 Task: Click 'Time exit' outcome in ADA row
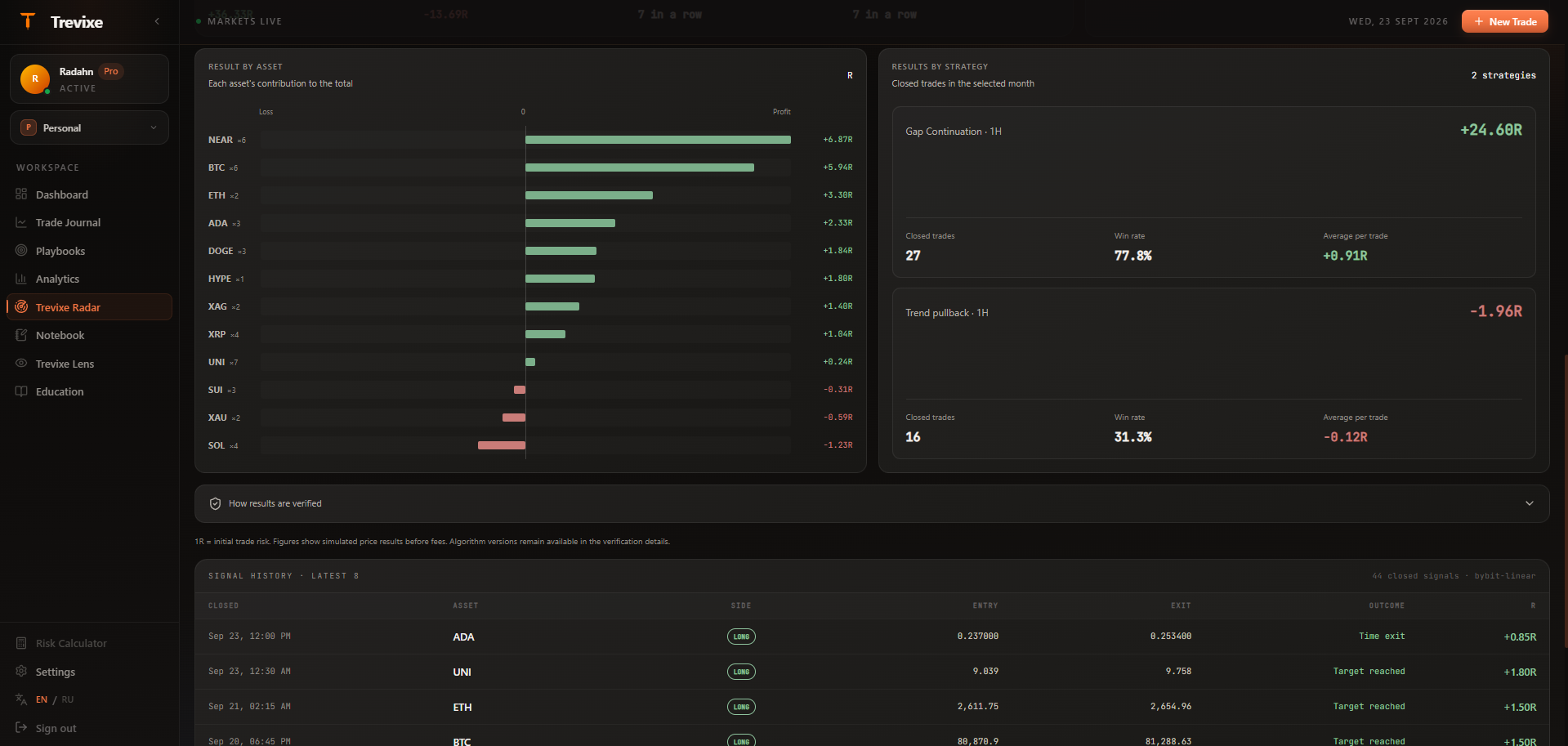click(x=1382, y=636)
